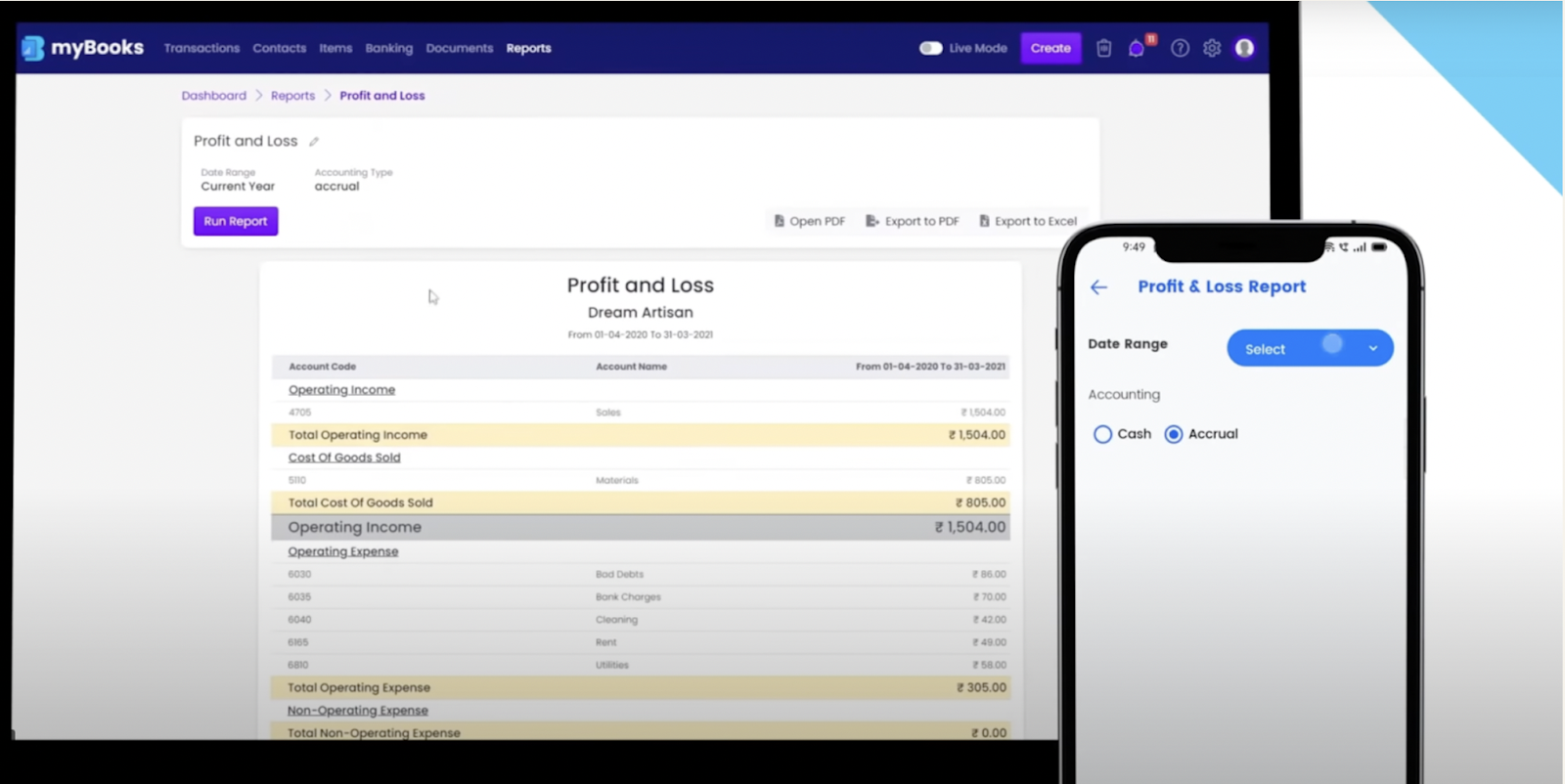Open the Transactions menu
This screenshot has width=1565, height=784.
tap(201, 48)
